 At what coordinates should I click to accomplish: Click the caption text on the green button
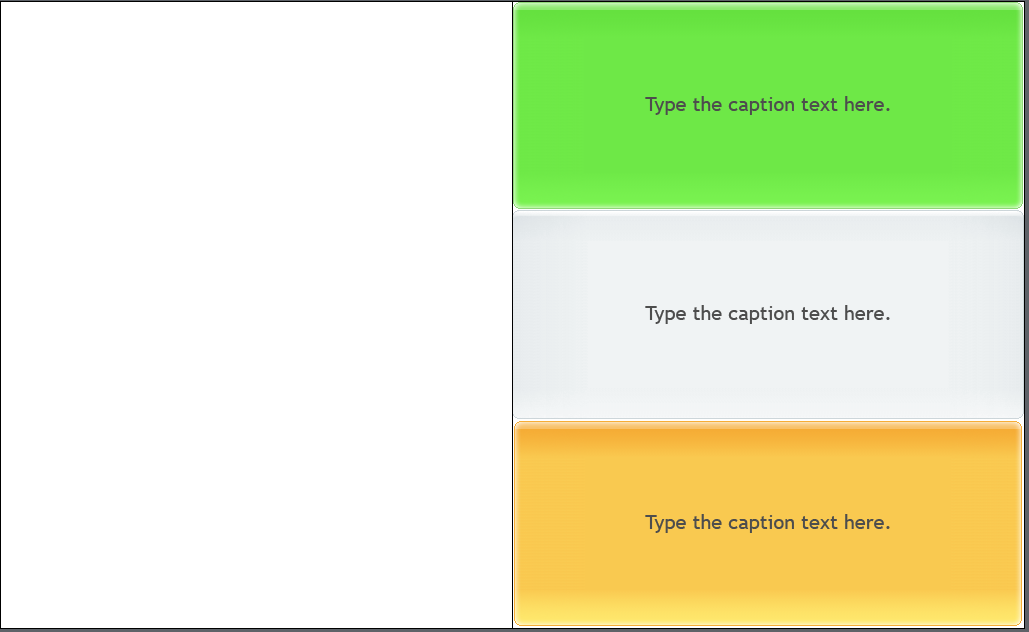click(767, 105)
